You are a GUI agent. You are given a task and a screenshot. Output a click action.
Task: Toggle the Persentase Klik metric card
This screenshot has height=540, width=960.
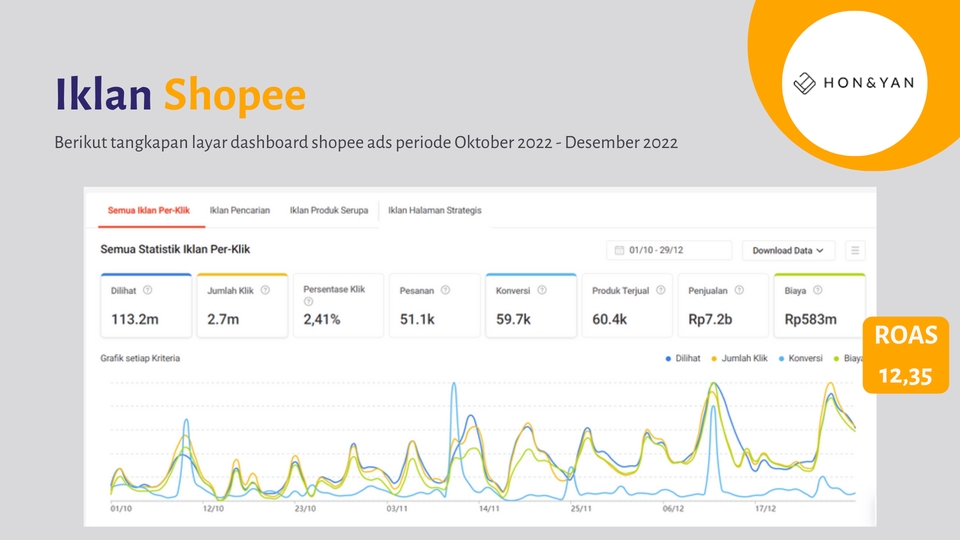pos(339,306)
